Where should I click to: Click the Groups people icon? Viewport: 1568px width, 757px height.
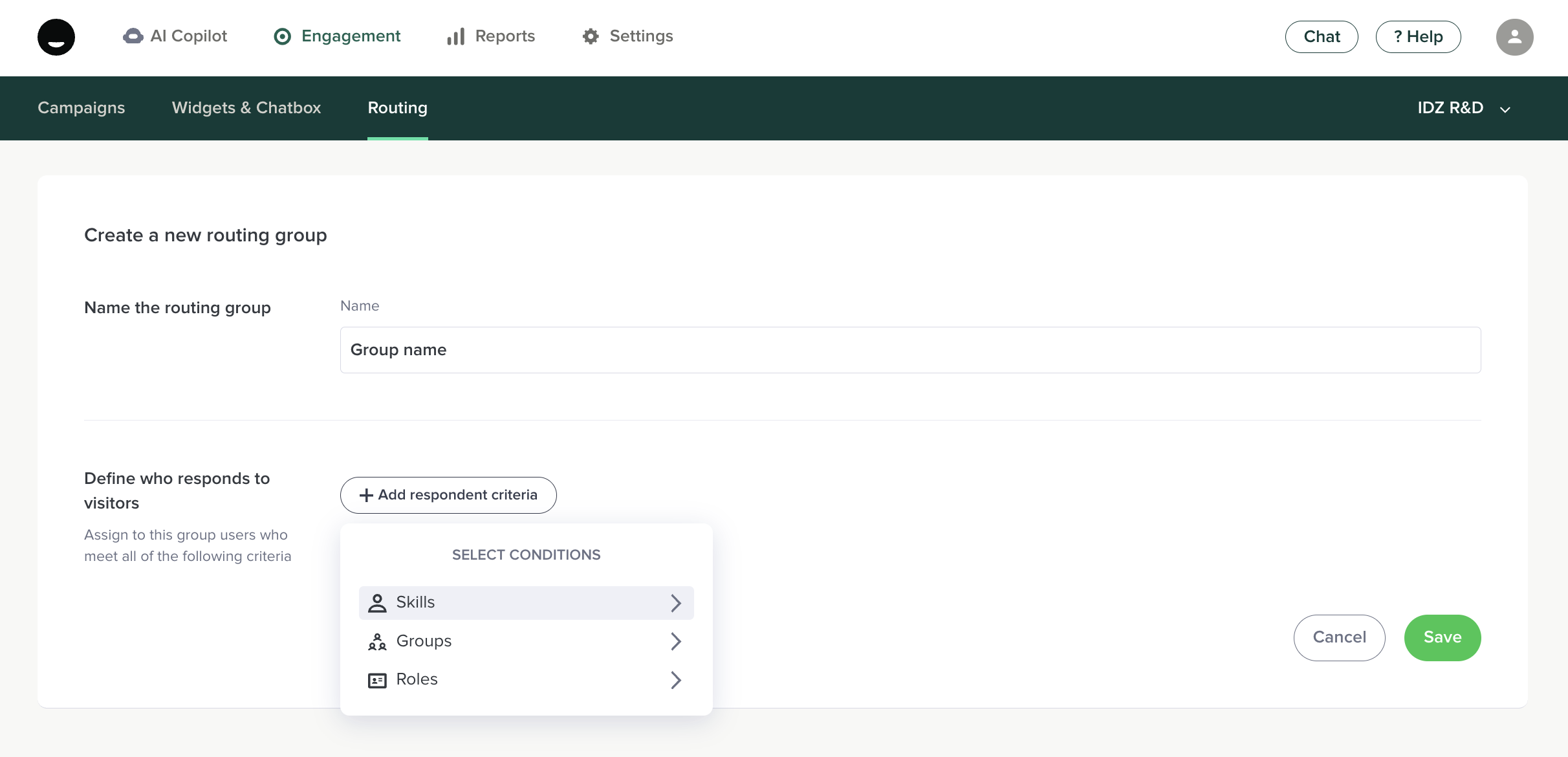pyautogui.click(x=377, y=641)
